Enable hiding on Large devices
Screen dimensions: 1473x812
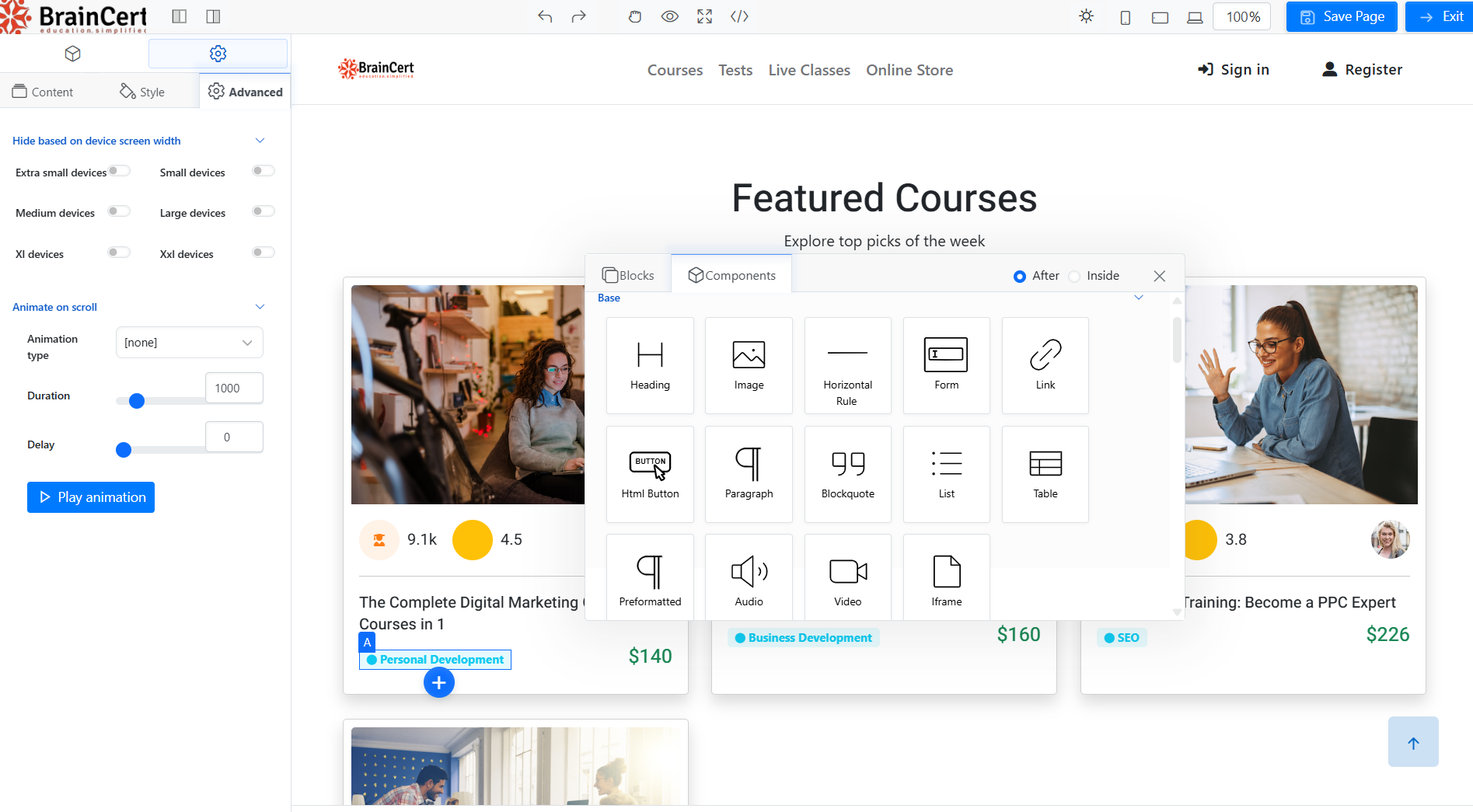(263, 211)
